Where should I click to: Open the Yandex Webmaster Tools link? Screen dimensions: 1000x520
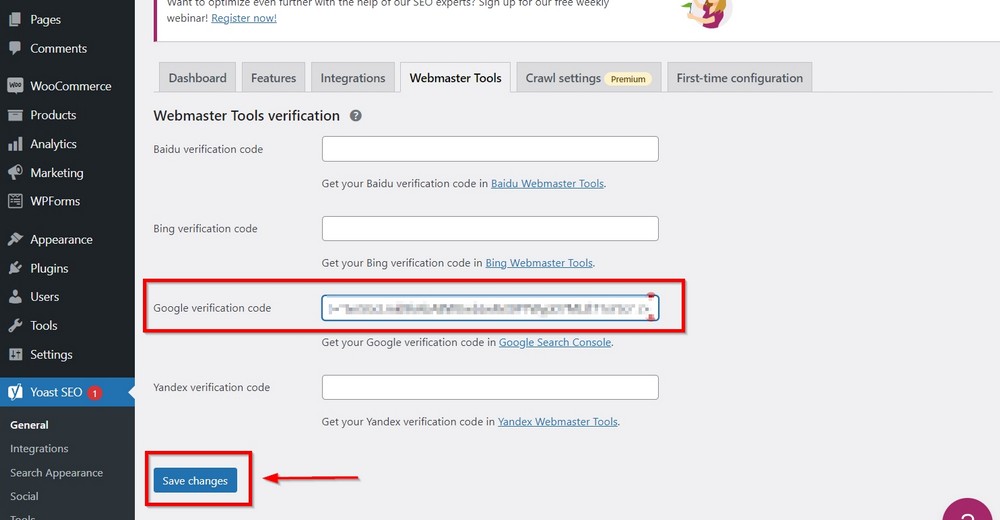tap(557, 422)
